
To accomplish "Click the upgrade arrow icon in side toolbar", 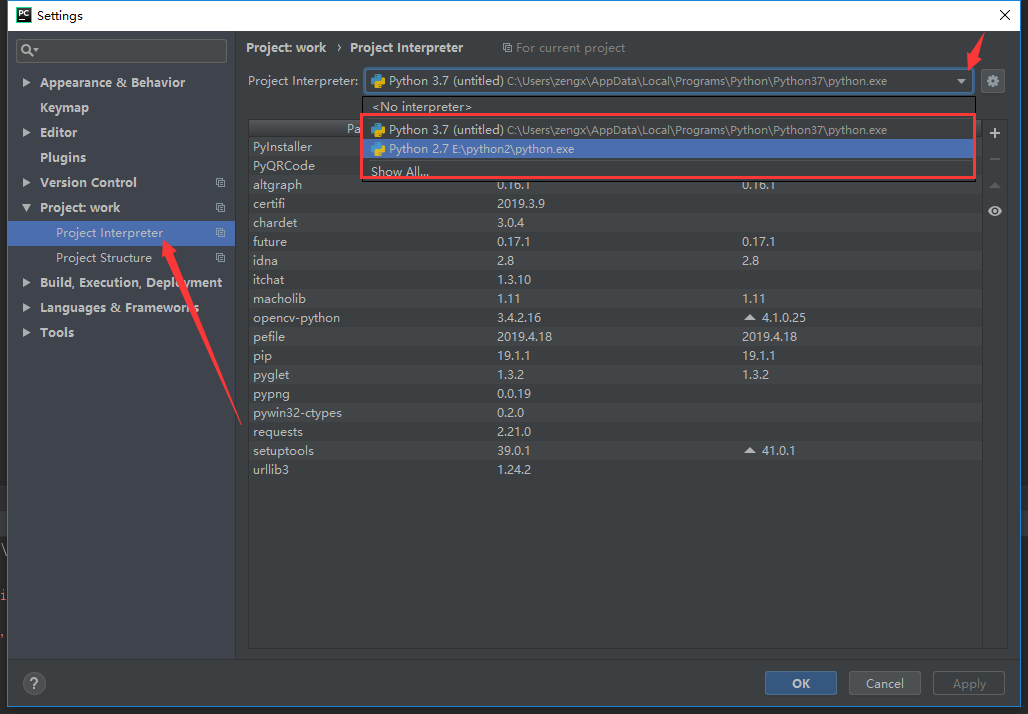I will click(995, 186).
